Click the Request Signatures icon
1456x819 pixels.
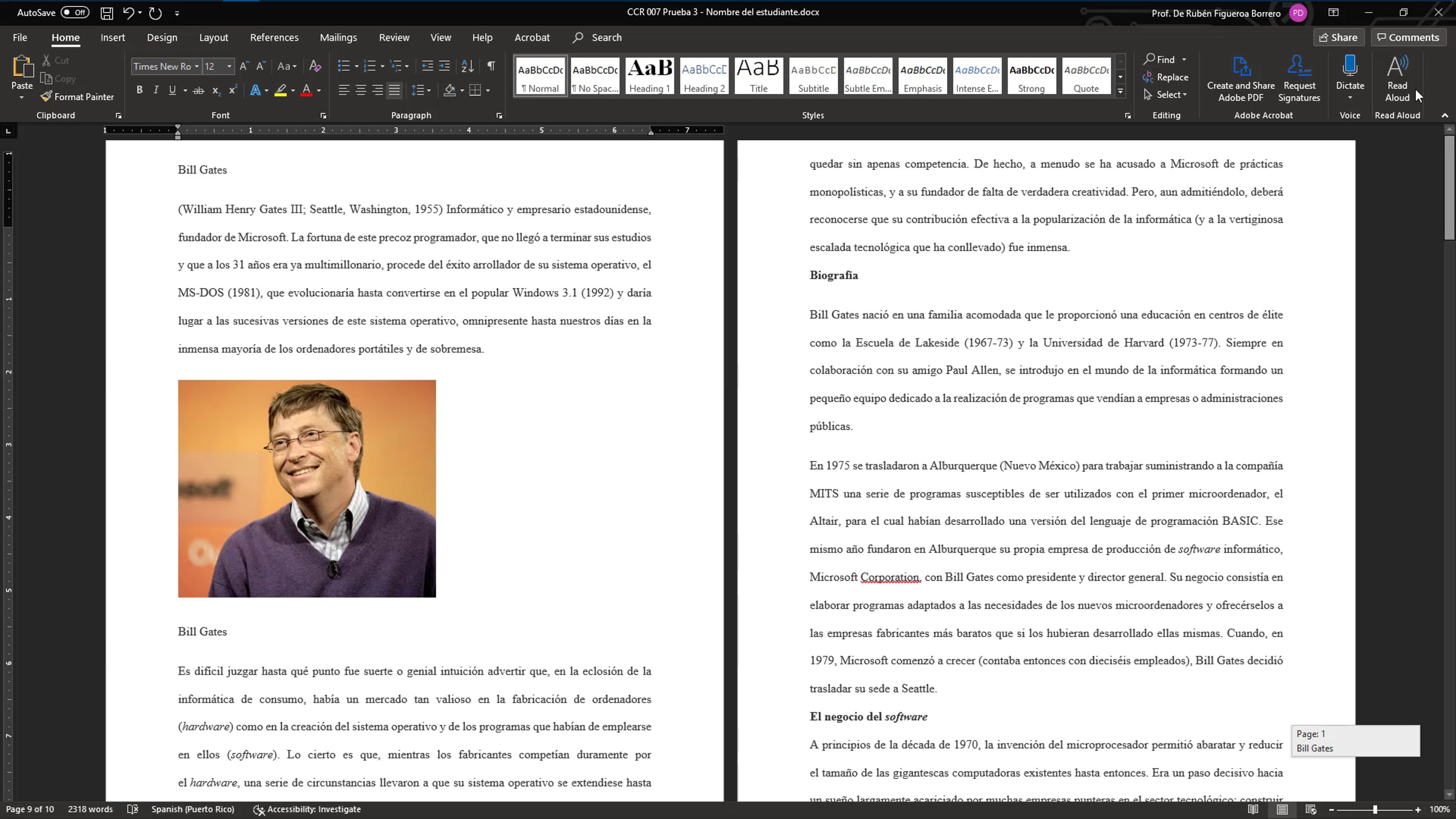(1299, 79)
